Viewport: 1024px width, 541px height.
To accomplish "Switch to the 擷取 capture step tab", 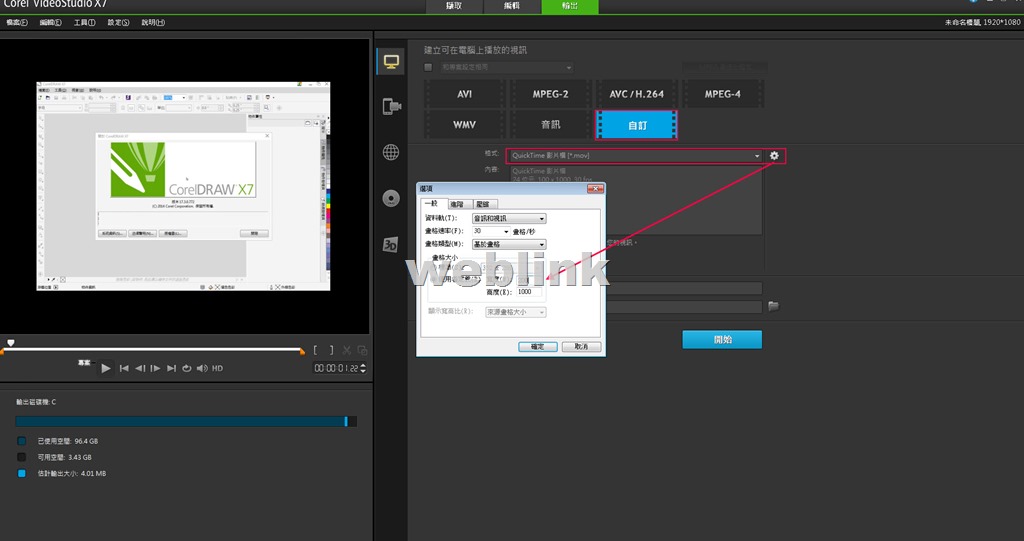I will 455,6.
